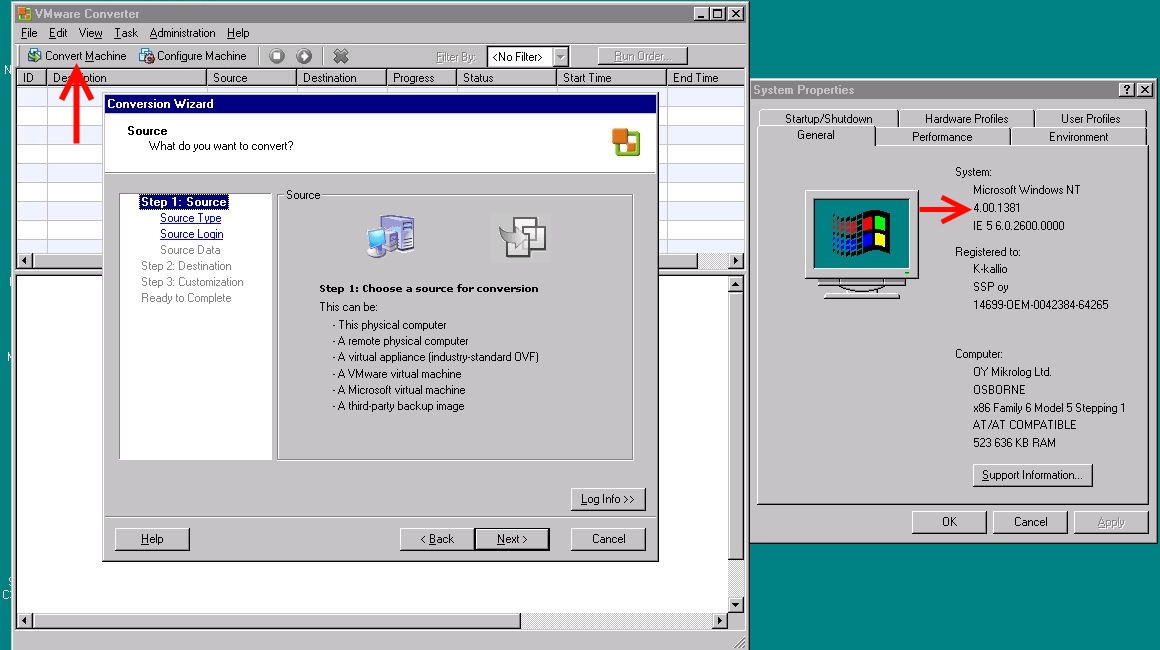This screenshot has width=1160, height=650.
Task: Switch to the User Profiles tab
Action: point(1090,118)
